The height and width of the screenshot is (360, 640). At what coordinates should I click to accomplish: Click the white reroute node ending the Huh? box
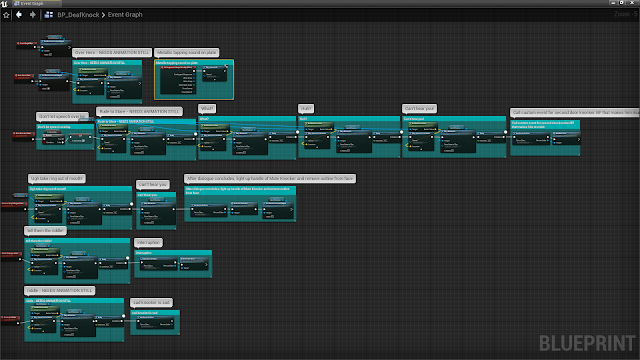coord(402,132)
